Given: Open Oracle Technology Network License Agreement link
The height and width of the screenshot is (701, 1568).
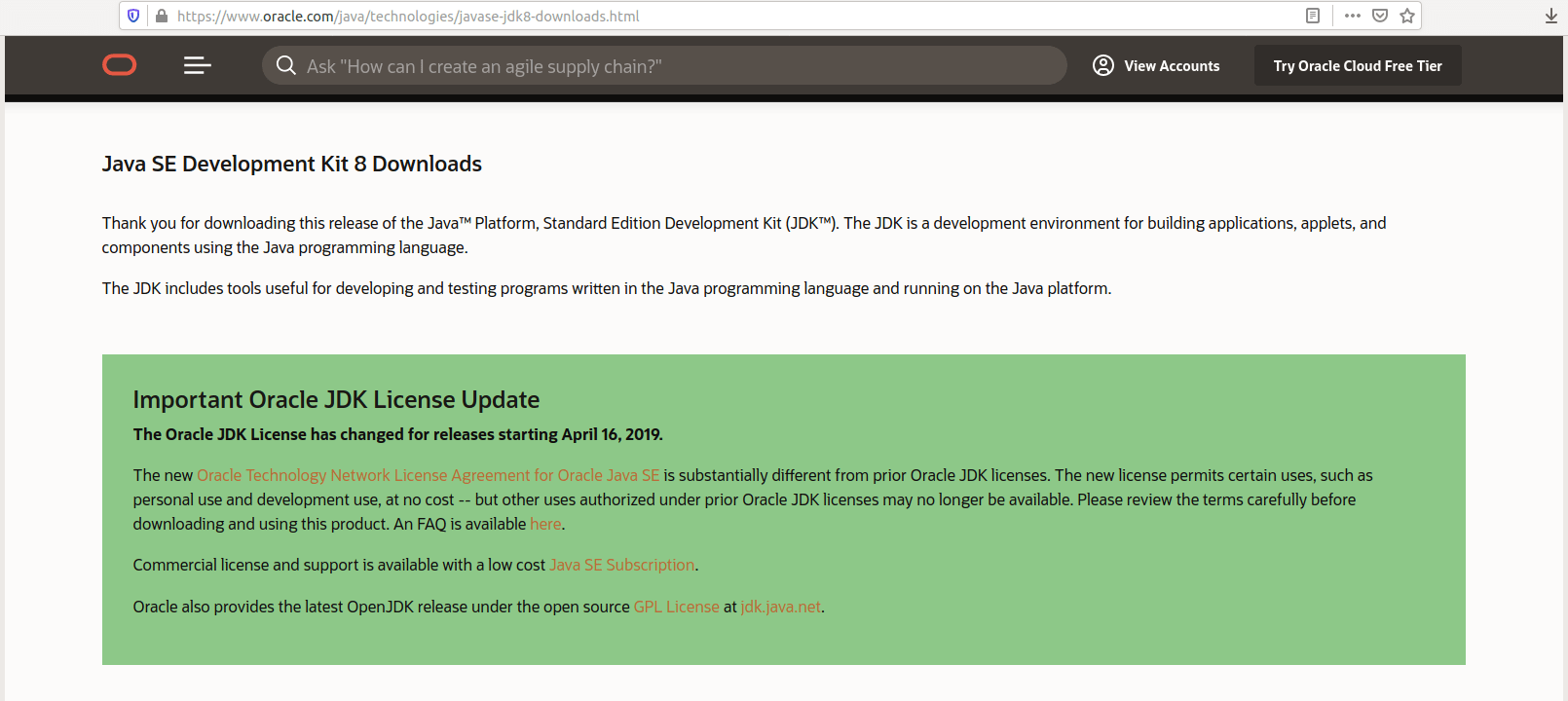Looking at the screenshot, I should click(x=429, y=475).
